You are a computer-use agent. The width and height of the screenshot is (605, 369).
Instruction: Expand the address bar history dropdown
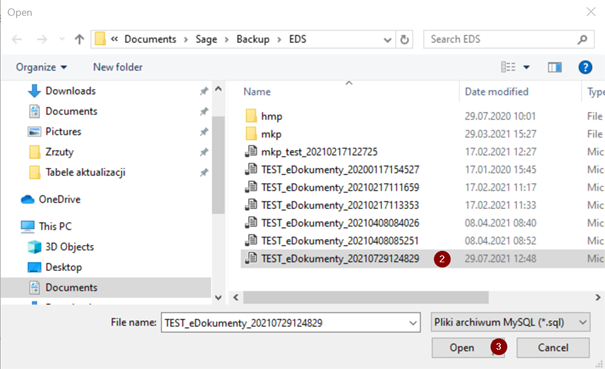pos(387,40)
